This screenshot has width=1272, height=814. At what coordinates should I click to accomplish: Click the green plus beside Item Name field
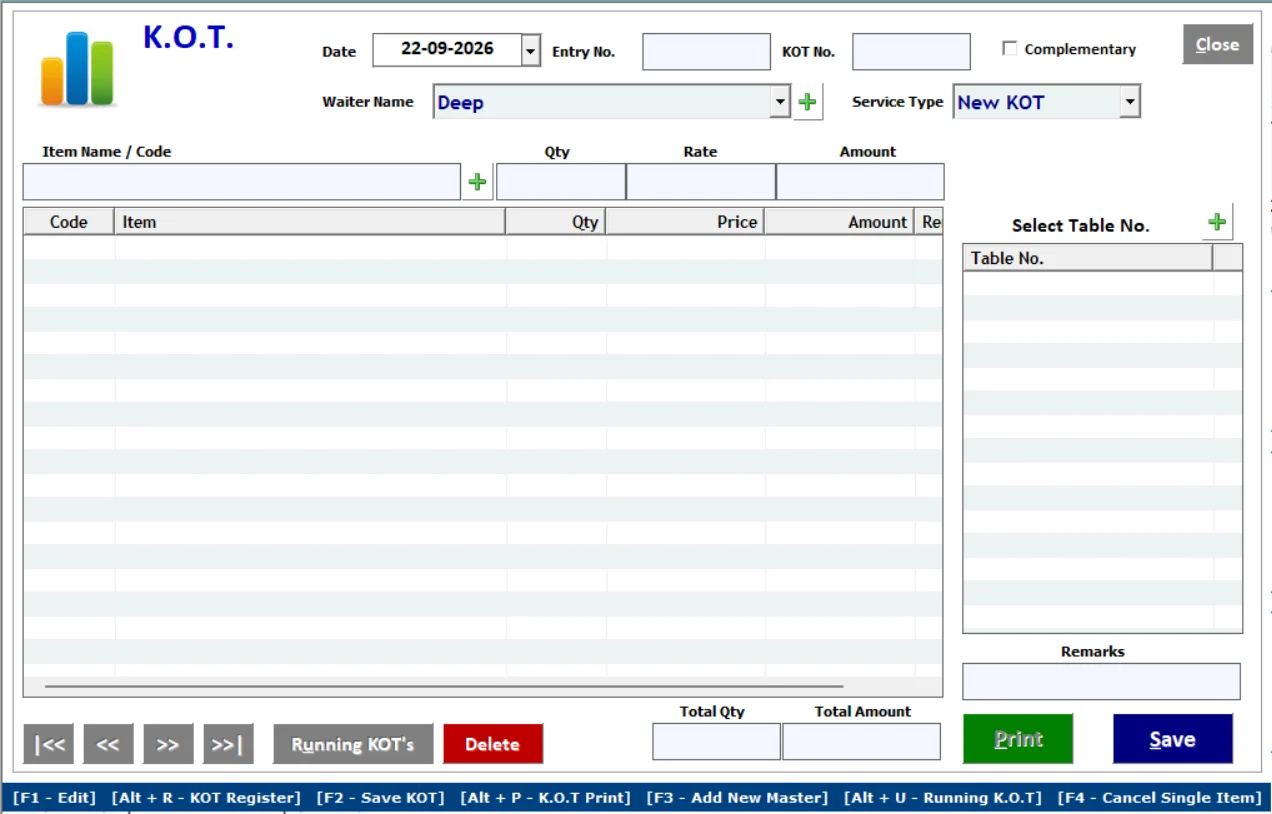click(477, 182)
